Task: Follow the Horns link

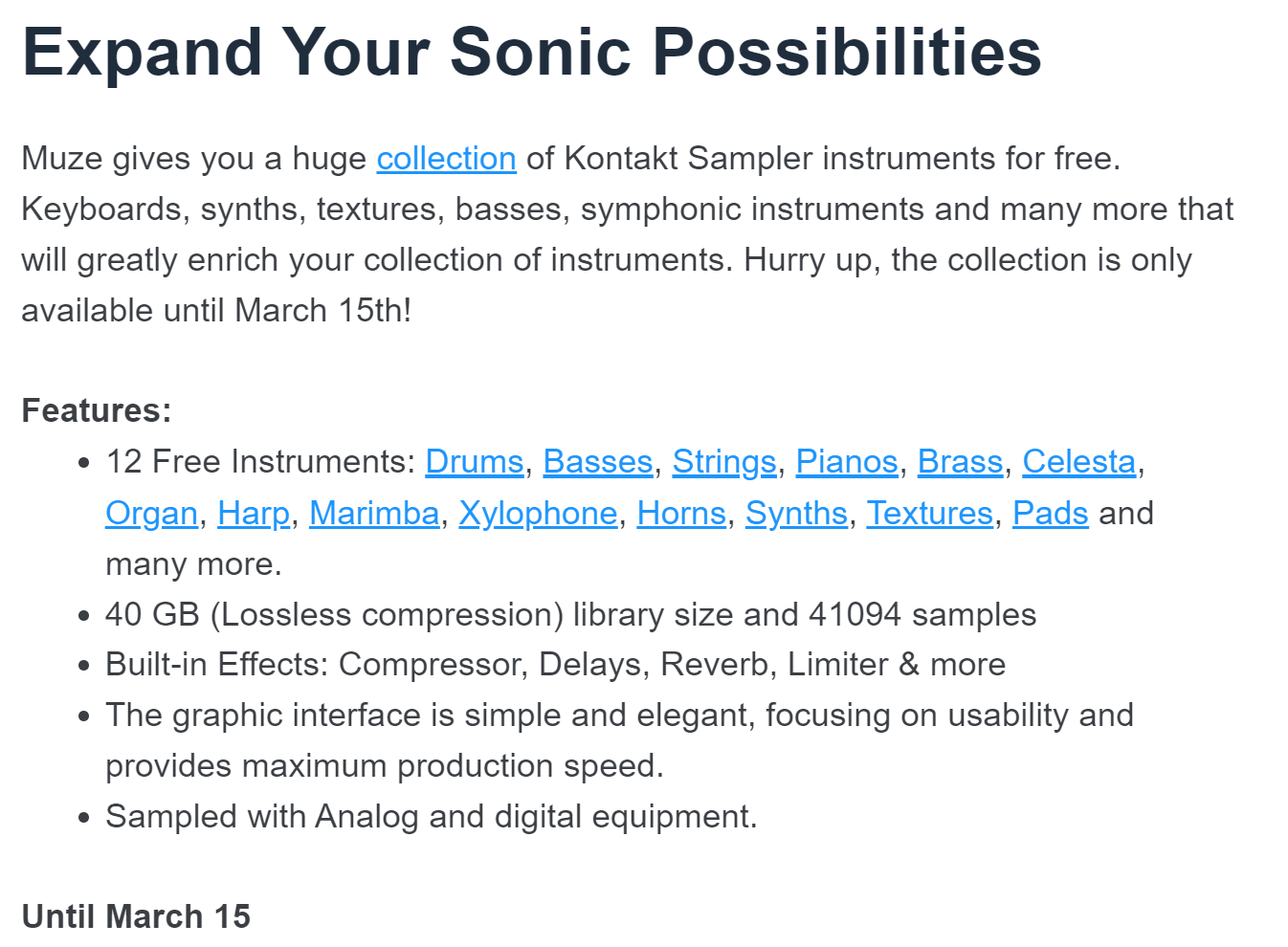Action: pyautogui.click(x=681, y=514)
